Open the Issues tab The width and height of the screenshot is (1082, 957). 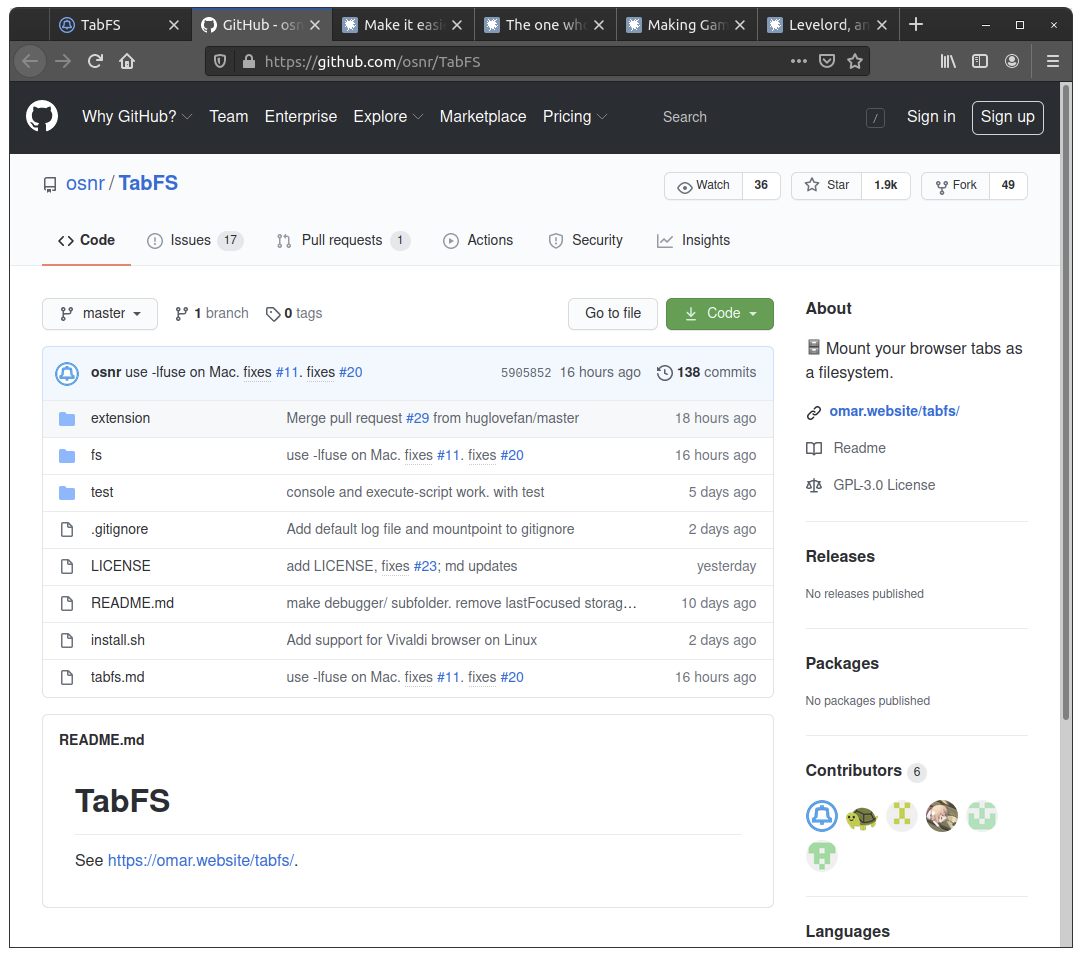(x=195, y=240)
